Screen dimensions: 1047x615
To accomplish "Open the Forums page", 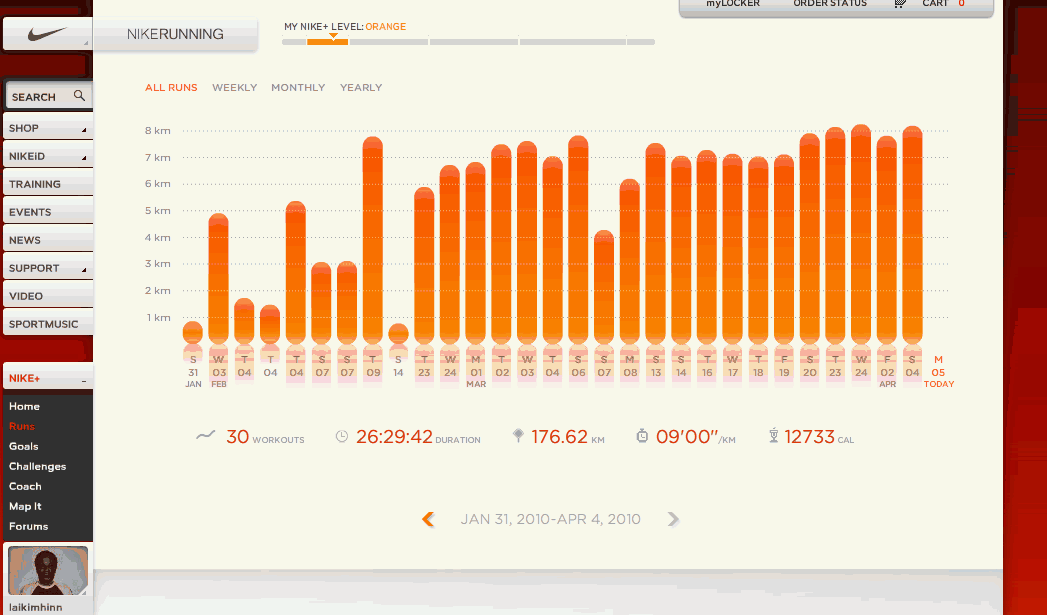I will point(29,526).
